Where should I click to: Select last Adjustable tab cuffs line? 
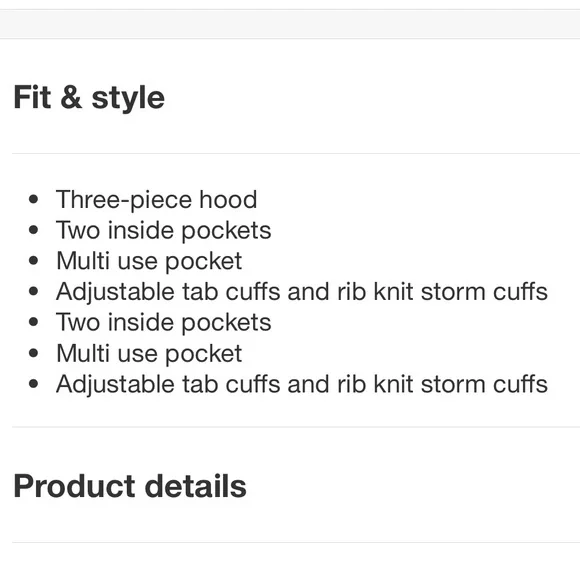click(x=302, y=385)
